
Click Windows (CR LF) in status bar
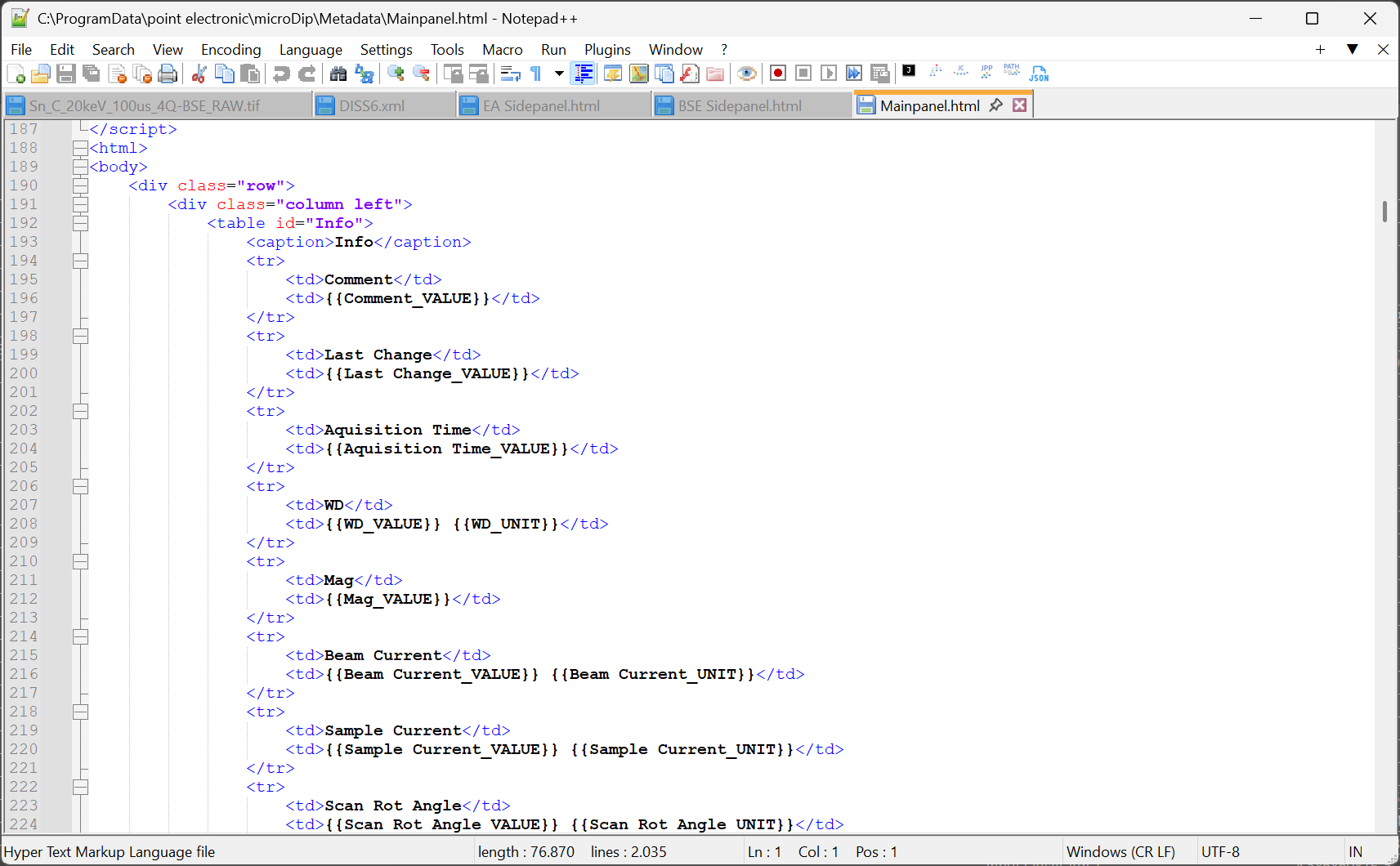click(x=1120, y=852)
